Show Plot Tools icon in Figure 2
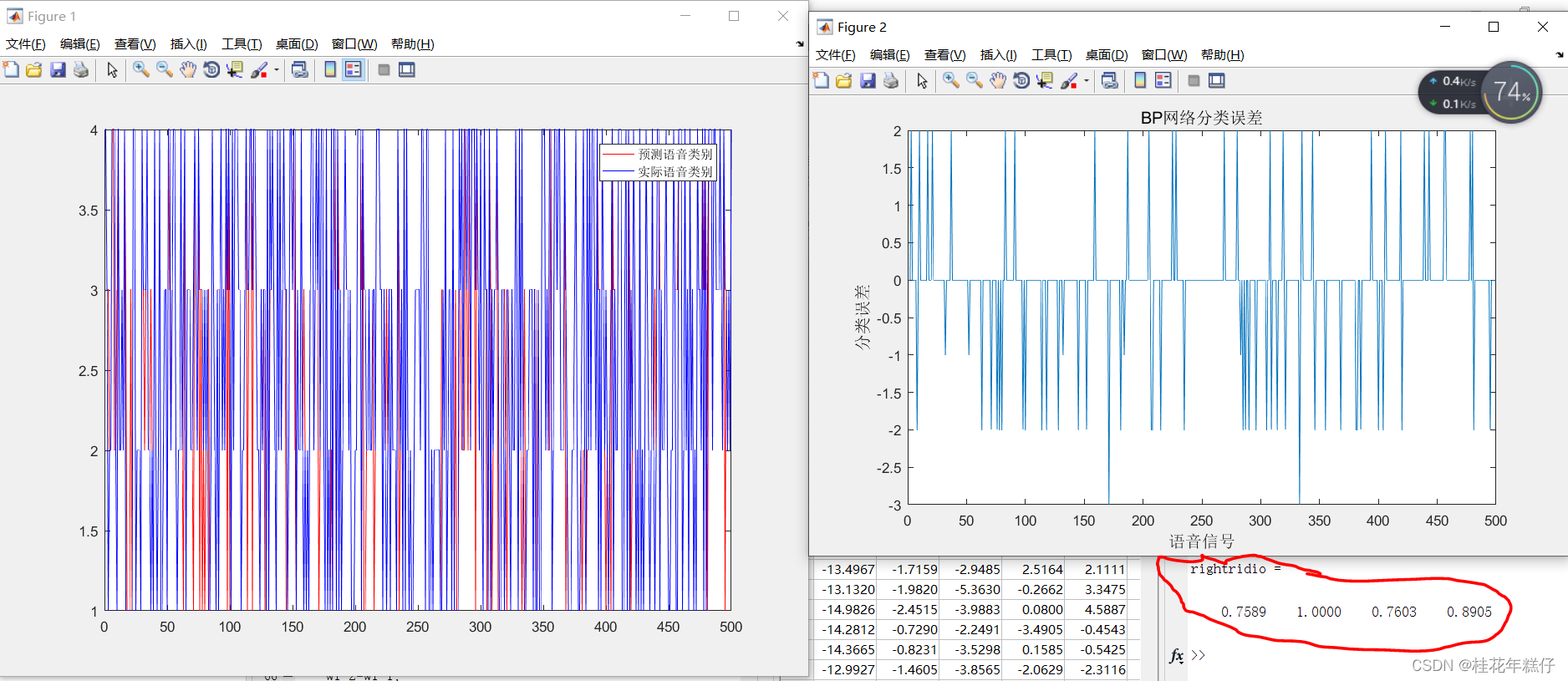This screenshot has height=681, width=1568. pos(1217,80)
